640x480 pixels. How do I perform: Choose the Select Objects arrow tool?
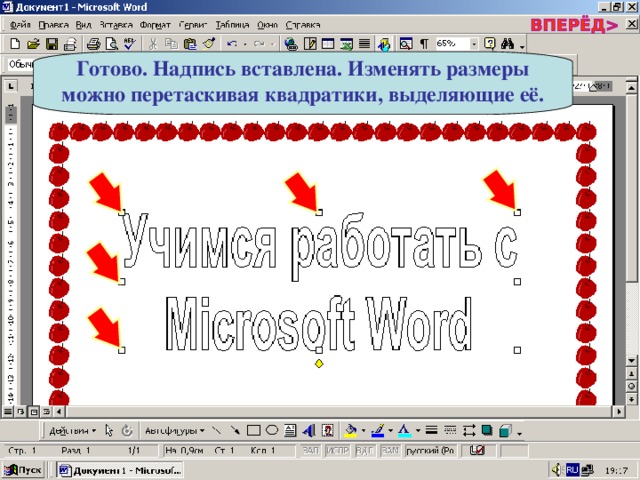pyautogui.click(x=109, y=431)
